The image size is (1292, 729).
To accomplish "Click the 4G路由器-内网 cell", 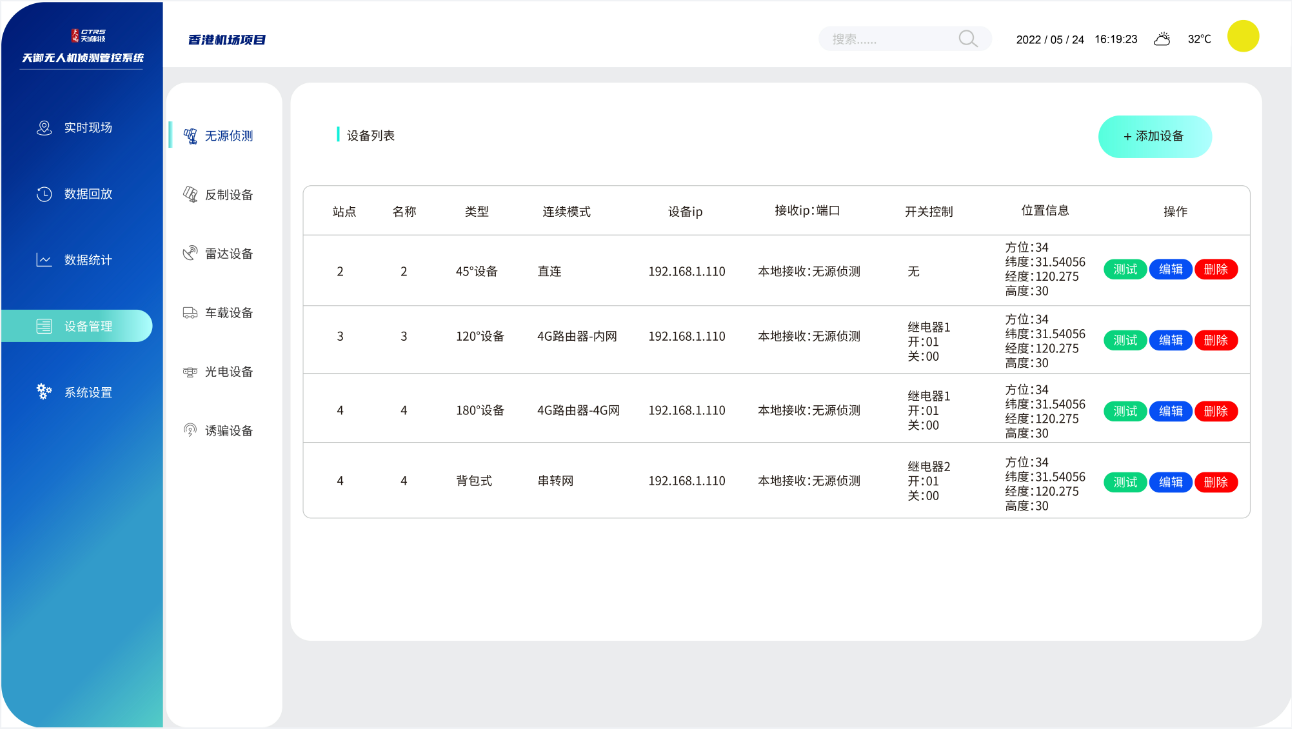I will (x=577, y=336).
